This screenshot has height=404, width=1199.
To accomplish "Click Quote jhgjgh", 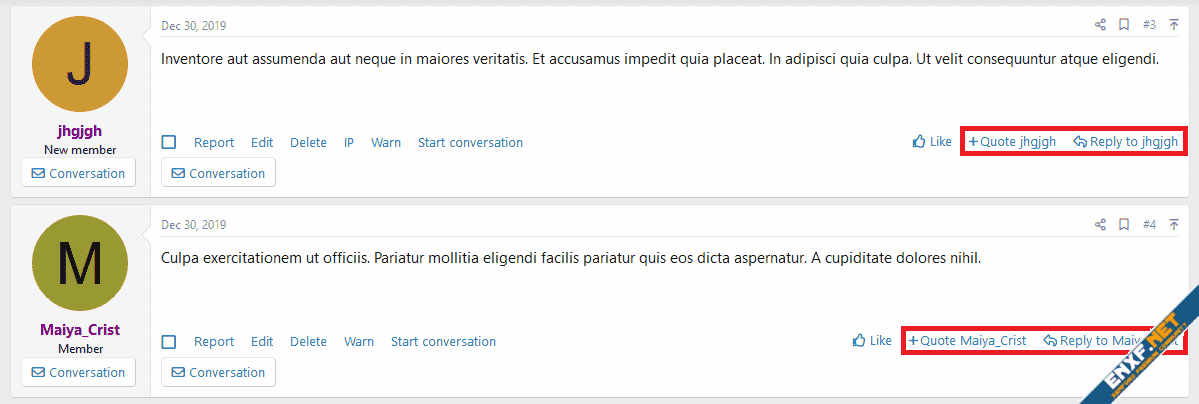I will (x=1012, y=142).
